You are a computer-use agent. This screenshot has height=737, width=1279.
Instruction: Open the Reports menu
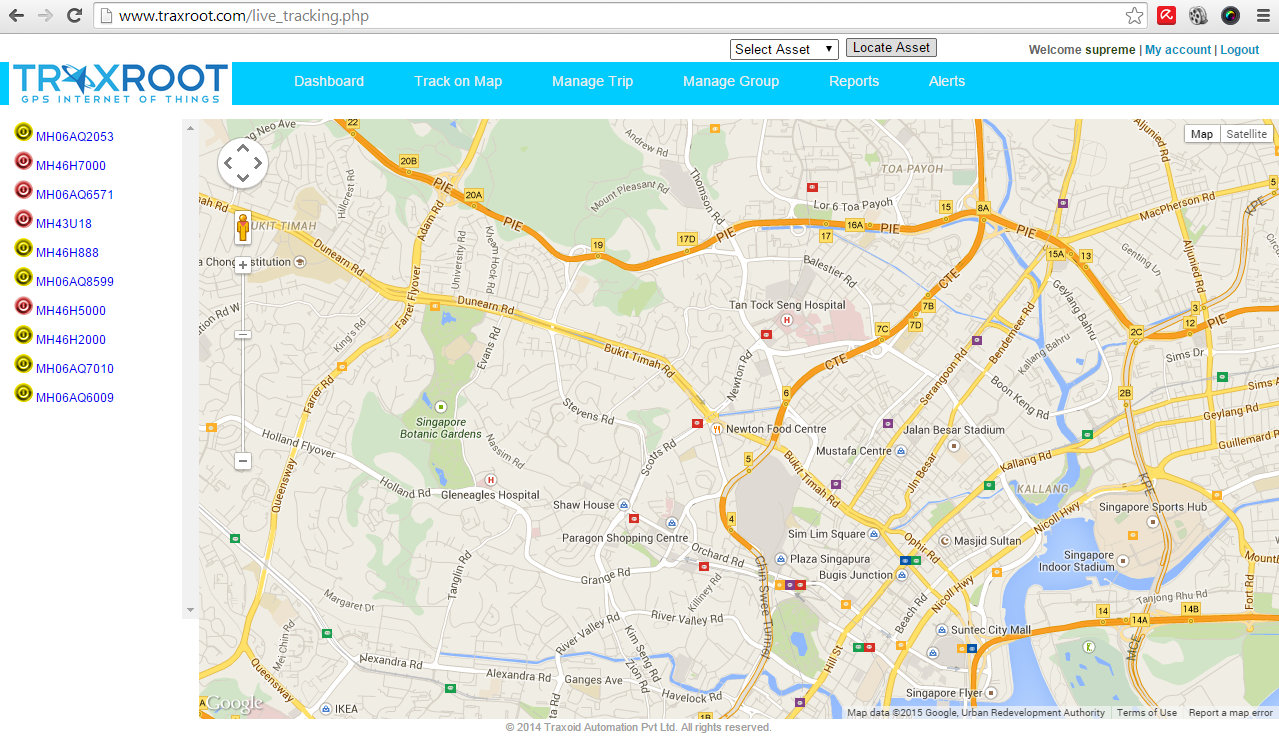tap(854, 81)
